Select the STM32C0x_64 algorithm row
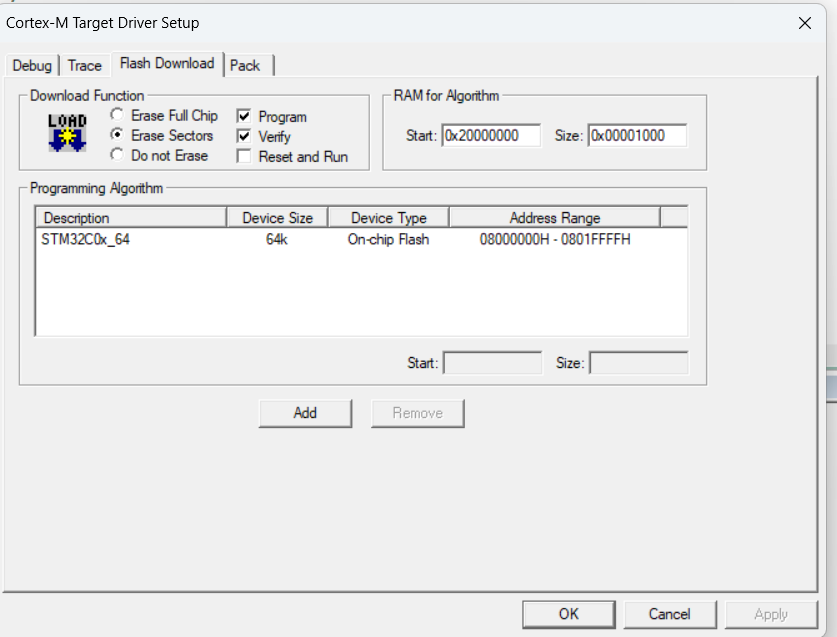This screenshot has height=637, width=837. tap(361, 239)
